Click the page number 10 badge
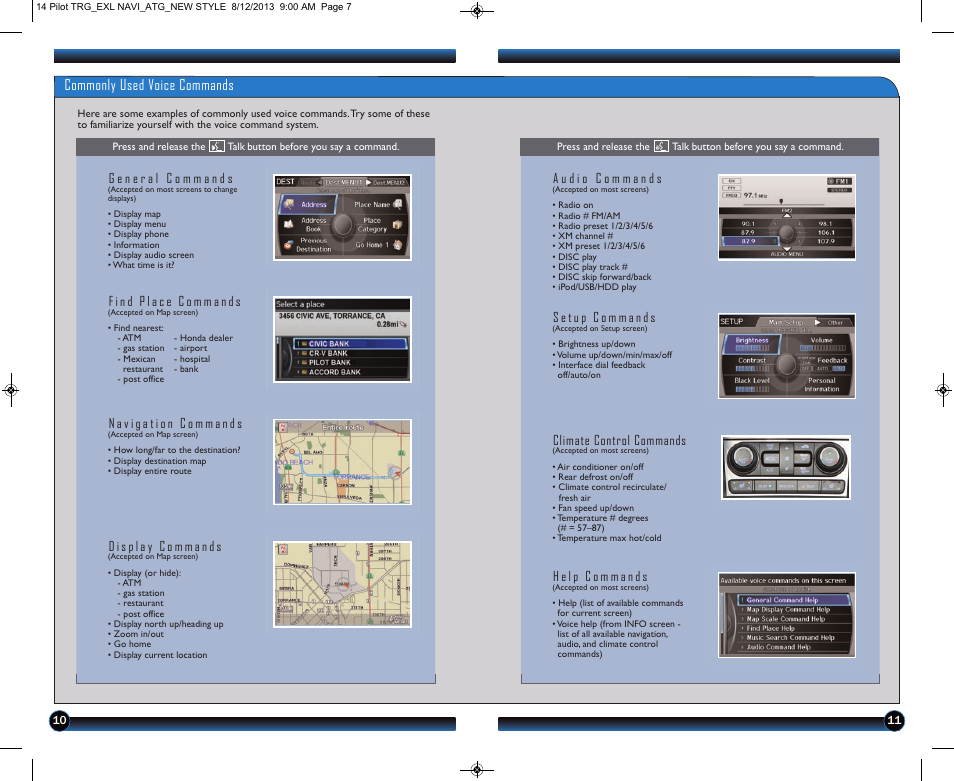The width and height of the screenshot is (954, 781). pos(59,721)
